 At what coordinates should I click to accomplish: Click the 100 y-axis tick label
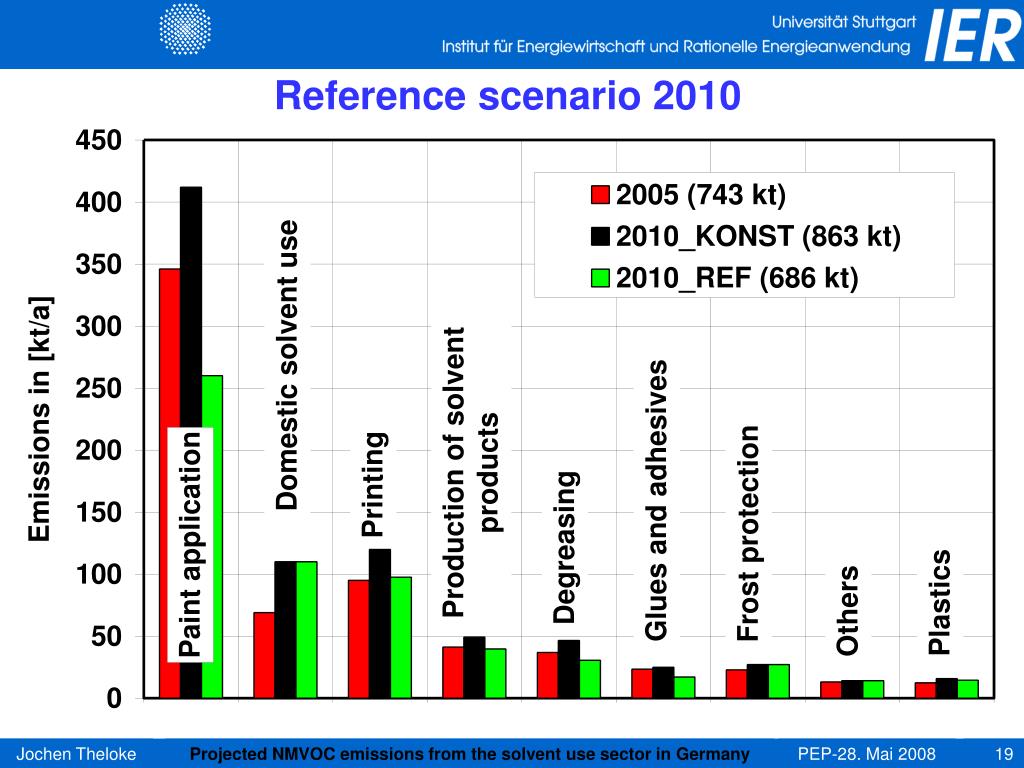(99, 574)
